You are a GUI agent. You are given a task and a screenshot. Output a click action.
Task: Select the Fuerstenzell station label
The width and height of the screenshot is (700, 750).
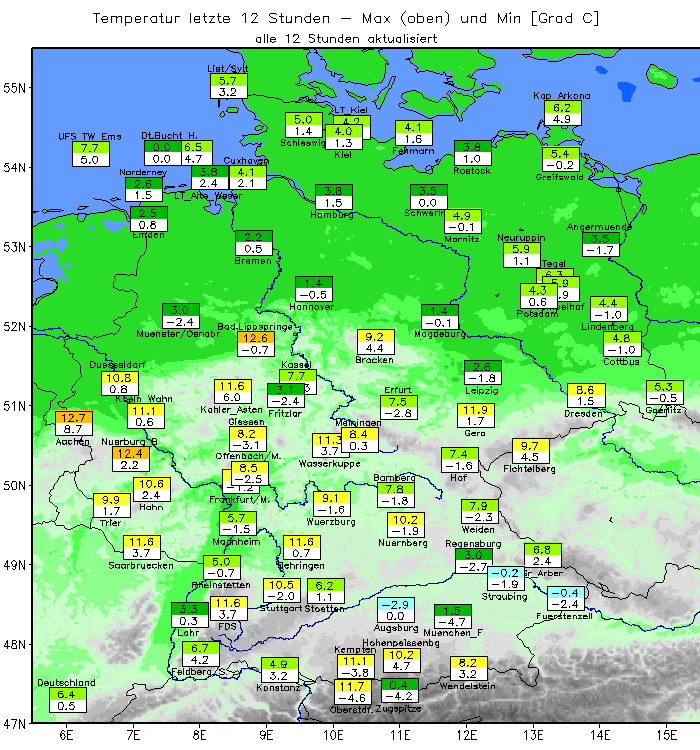pyautogui.click(x=564, y=616)
